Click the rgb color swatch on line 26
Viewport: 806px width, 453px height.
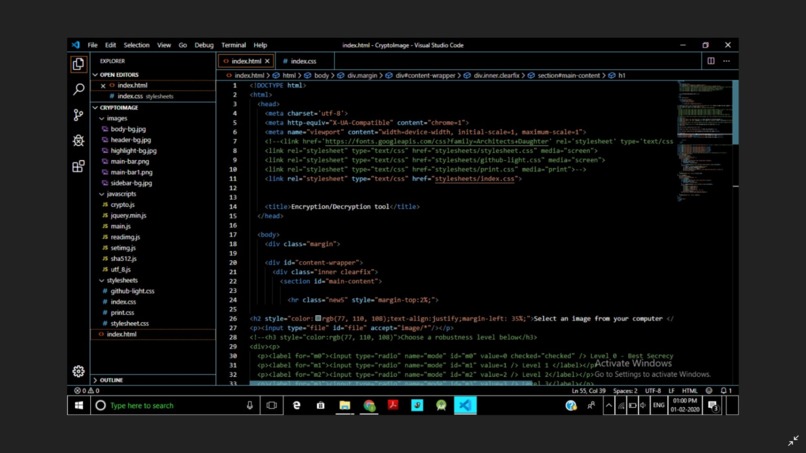tap(318, 318)
